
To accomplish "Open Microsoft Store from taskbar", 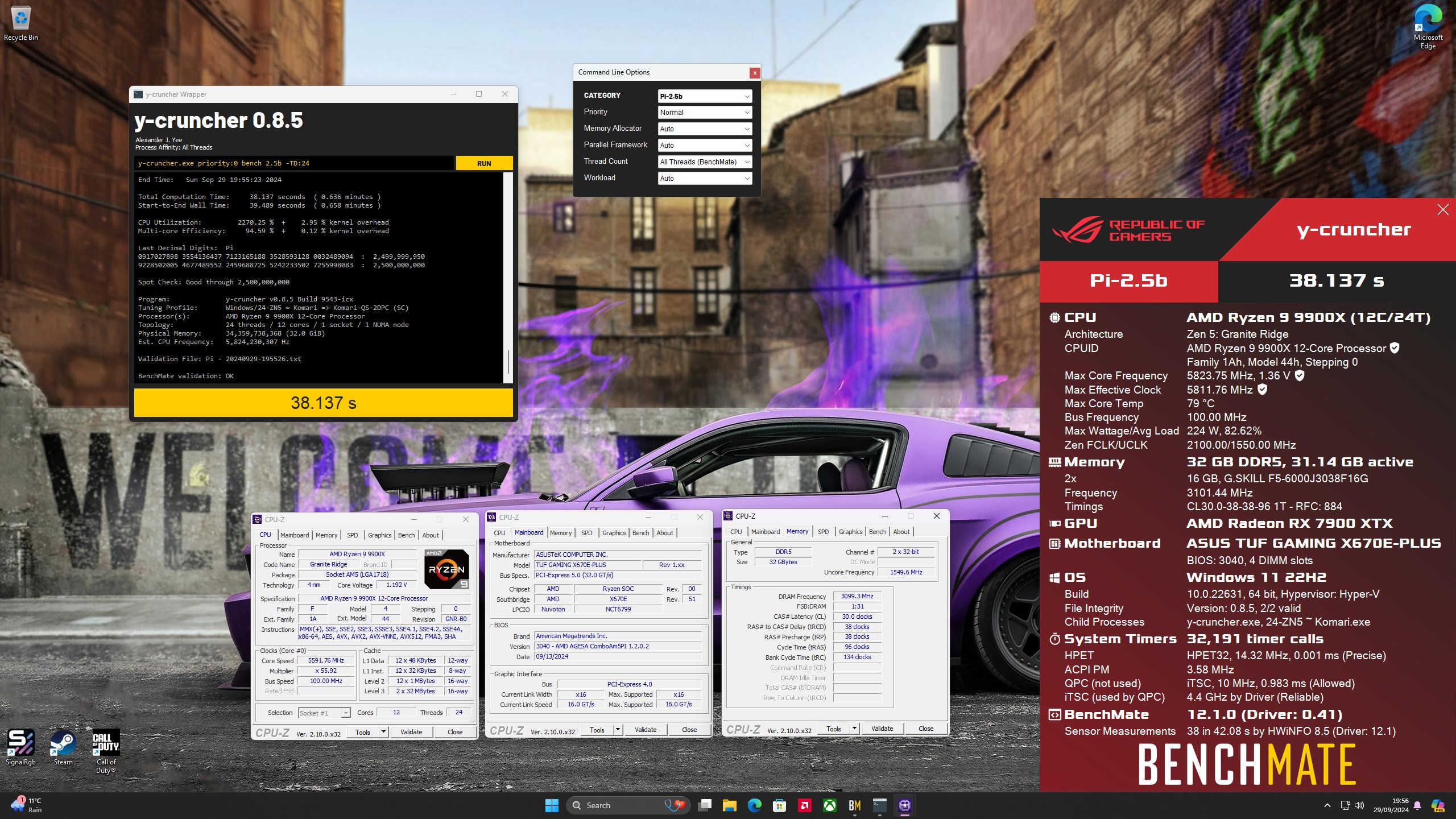I will click(780, 805).
